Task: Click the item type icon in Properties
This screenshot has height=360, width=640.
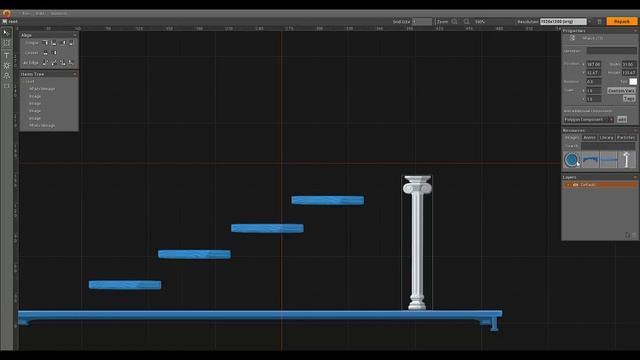Action: [x=572, y=38]
